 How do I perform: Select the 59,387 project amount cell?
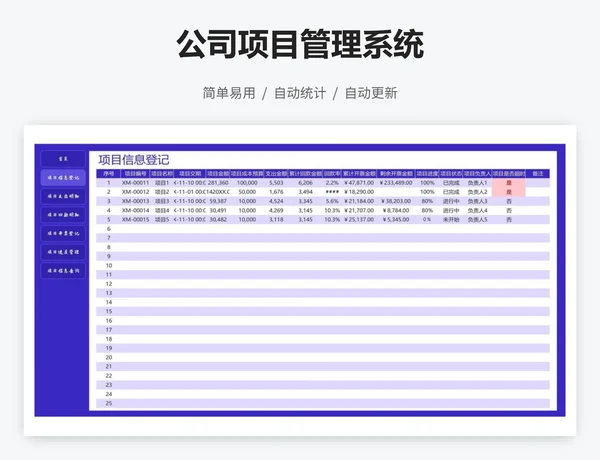tap(218, 201)
